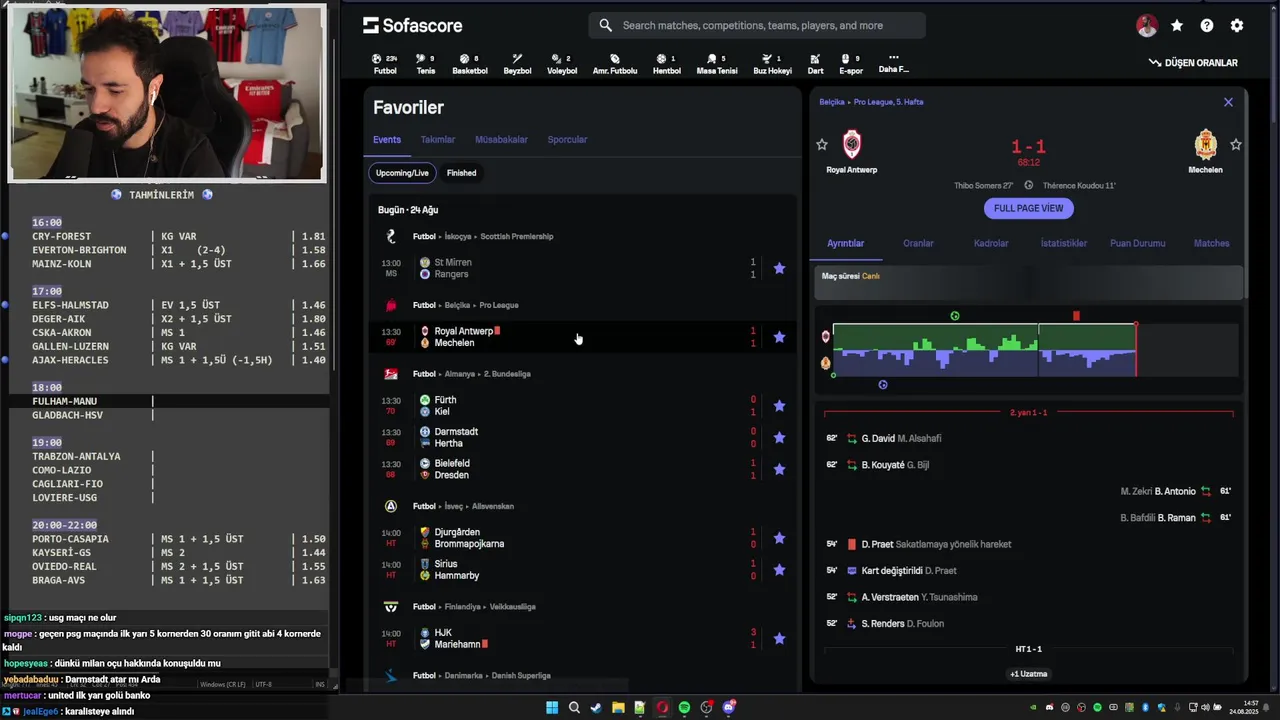This screenshot has width=1280, height=720.
Task: Open the 2. Bundesliga league header
Action: click(505, 374)
